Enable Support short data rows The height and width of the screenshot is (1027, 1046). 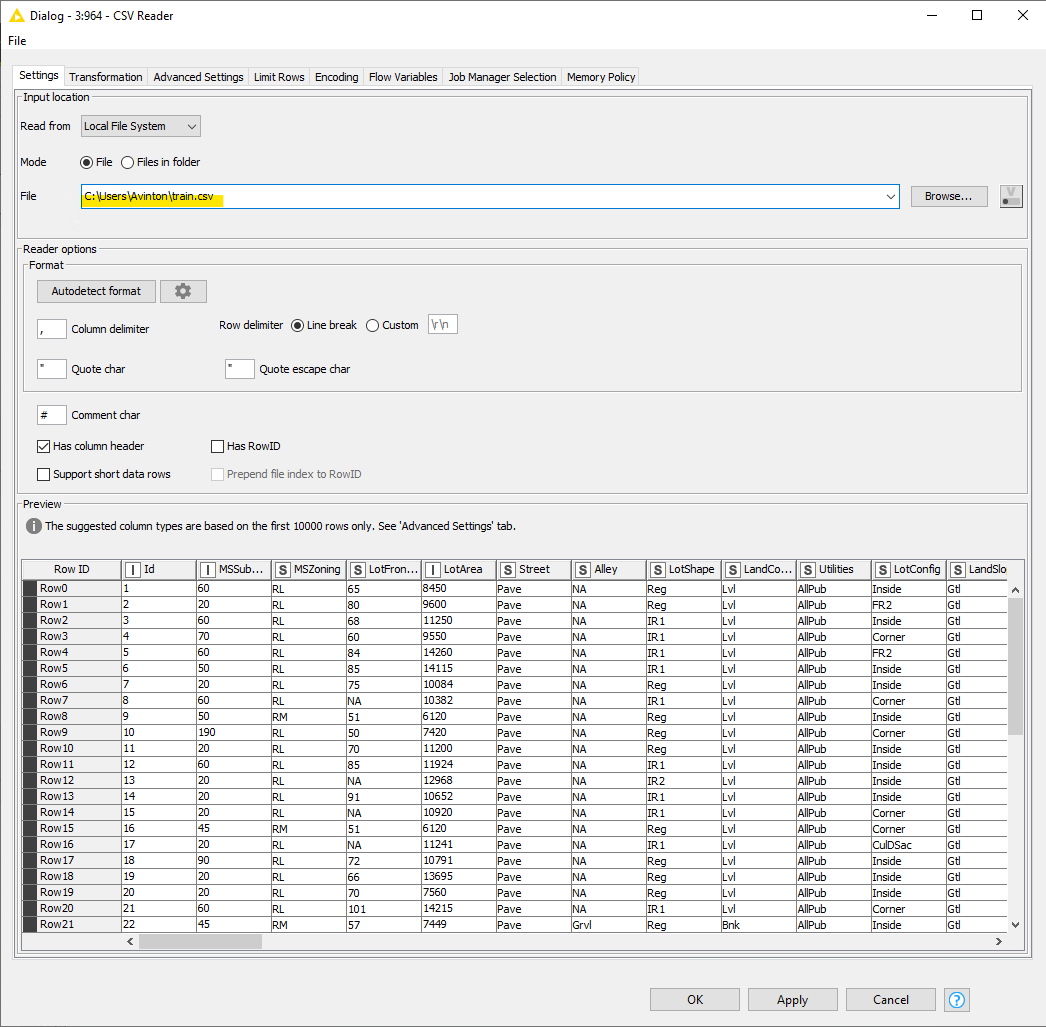tap(43, 474)
